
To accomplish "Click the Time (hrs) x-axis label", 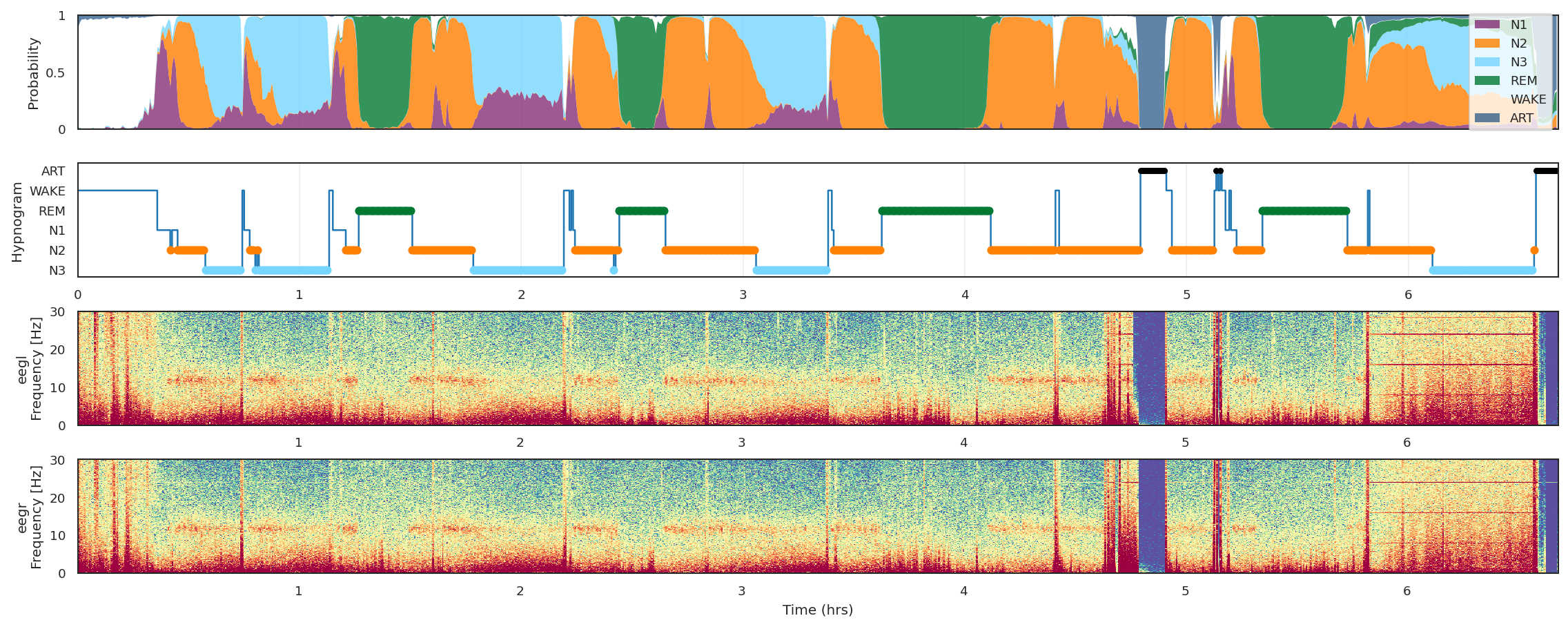I will pos(817,610).
